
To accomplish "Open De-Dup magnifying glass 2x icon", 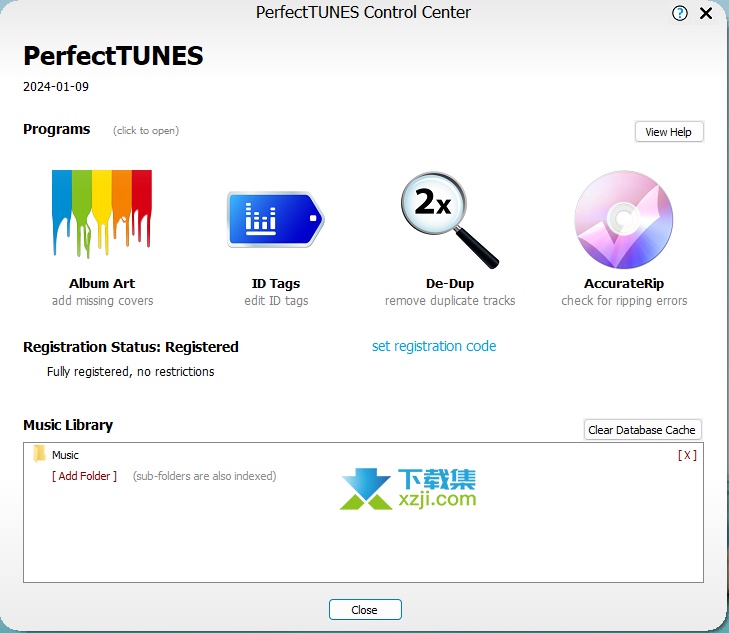I will pyautogui.click(x=450, y=220).
